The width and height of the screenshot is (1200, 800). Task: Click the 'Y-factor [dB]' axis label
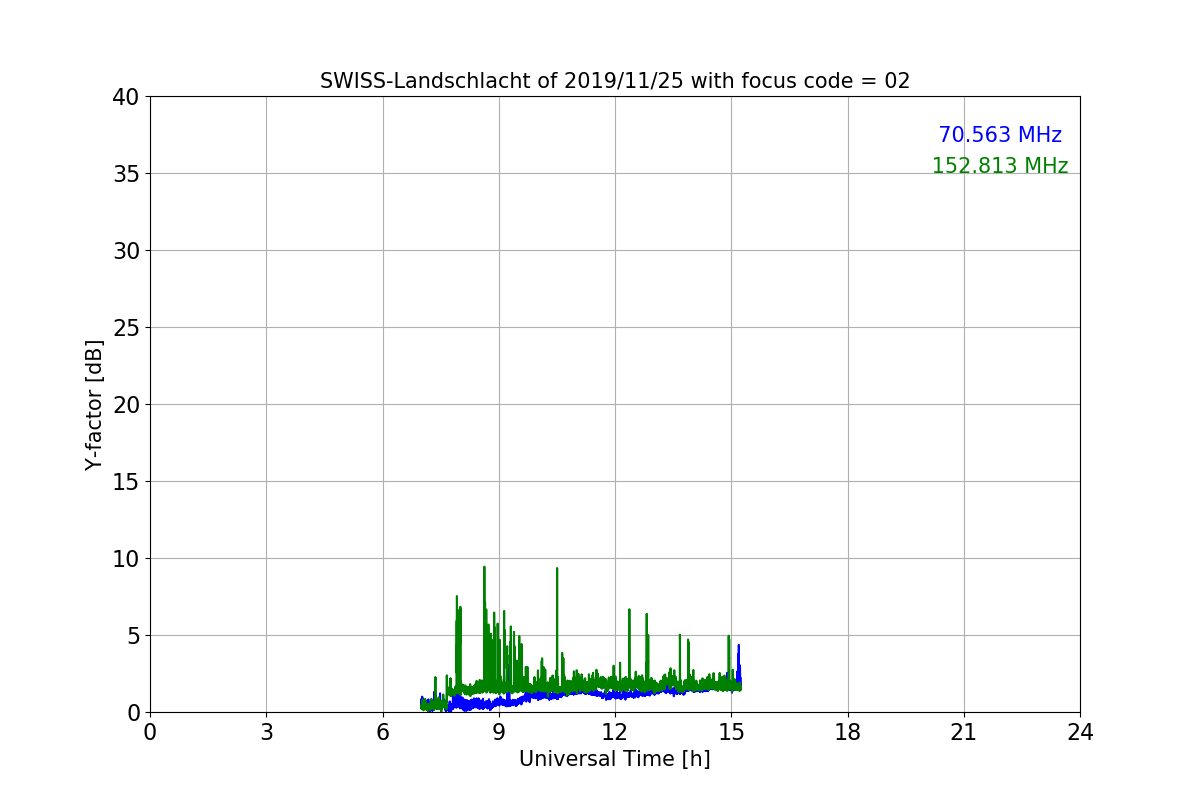click(94, 405)
